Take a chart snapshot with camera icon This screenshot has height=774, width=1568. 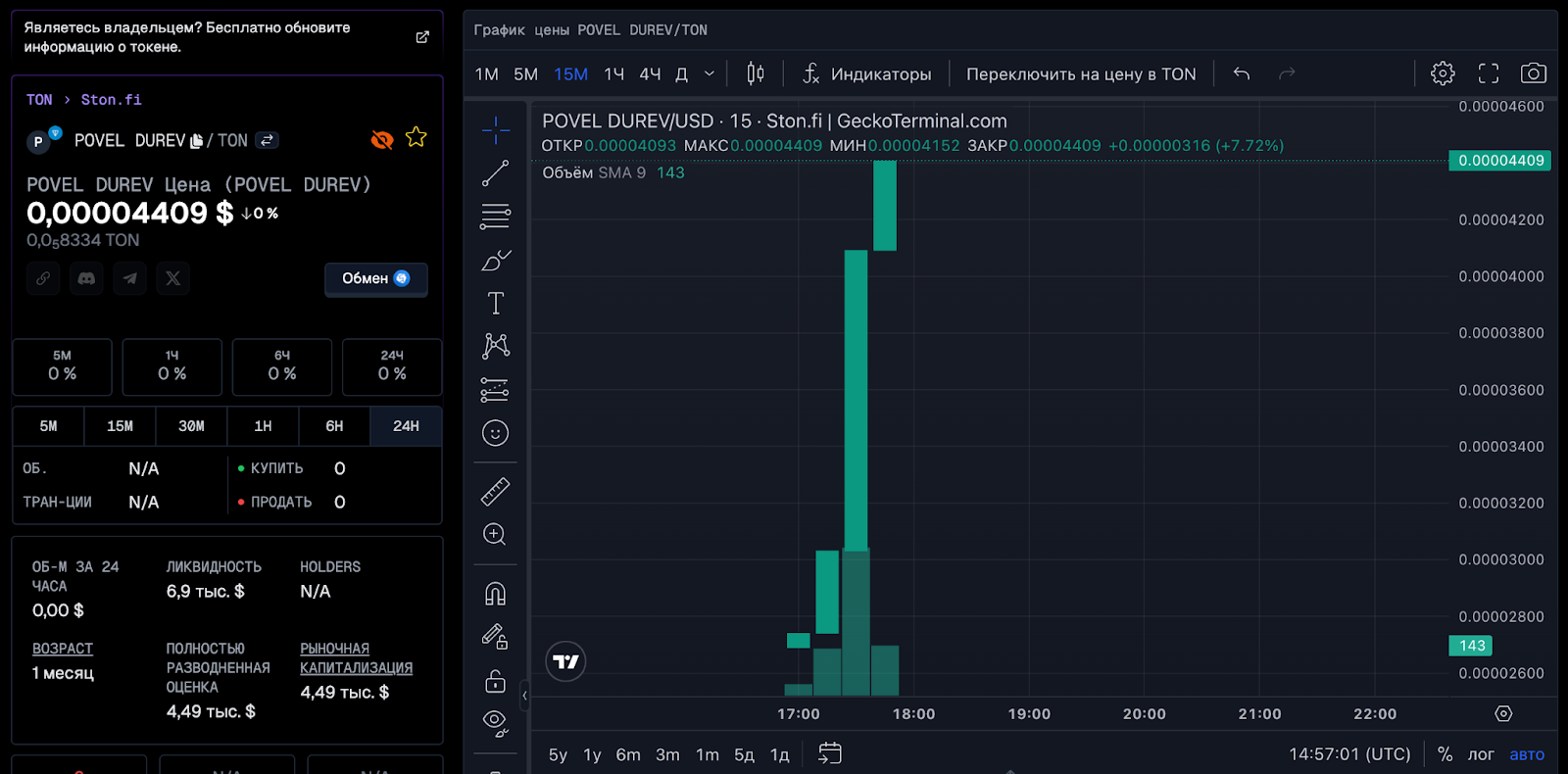(1534, 73)
